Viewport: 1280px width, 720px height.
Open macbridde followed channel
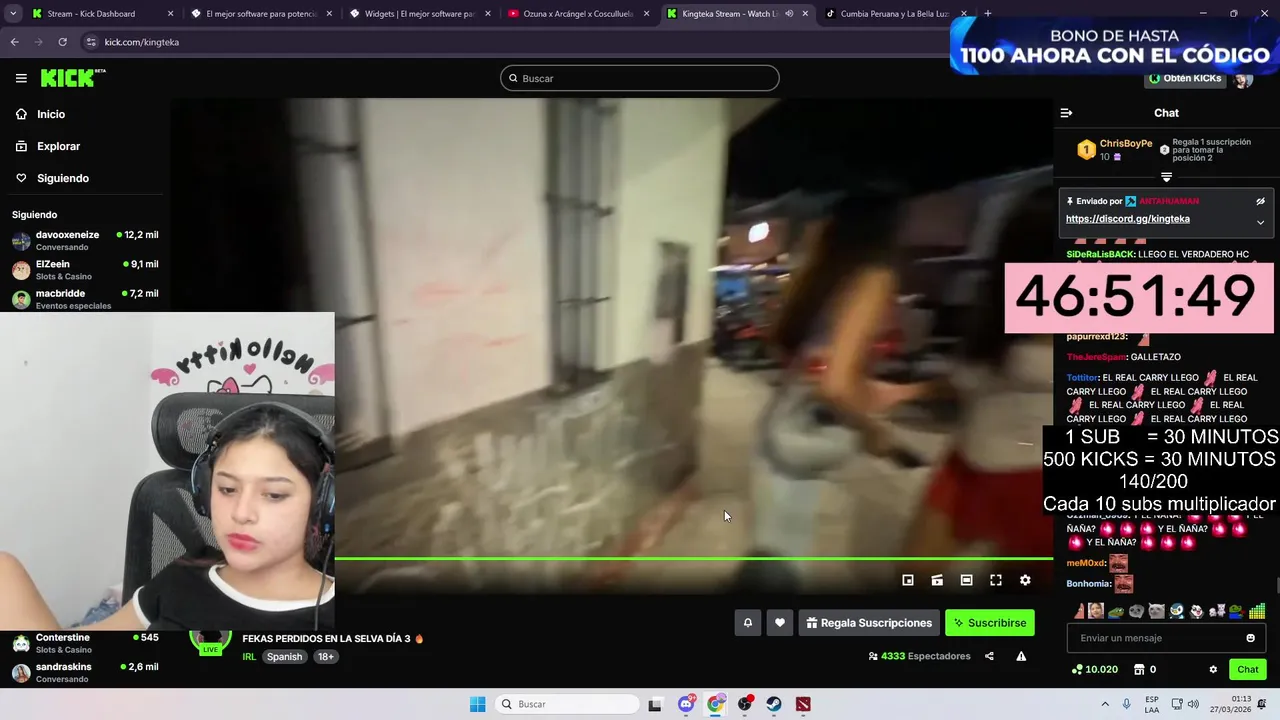[x=85, y=299]
